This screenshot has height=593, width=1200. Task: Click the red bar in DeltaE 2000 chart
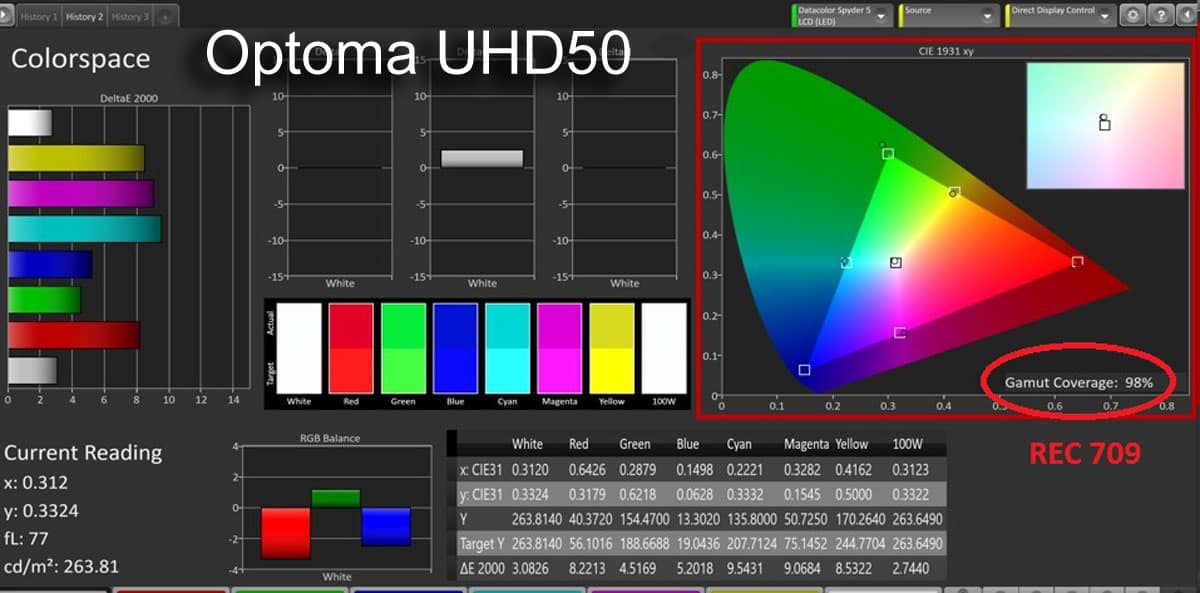tap(74, 335)
